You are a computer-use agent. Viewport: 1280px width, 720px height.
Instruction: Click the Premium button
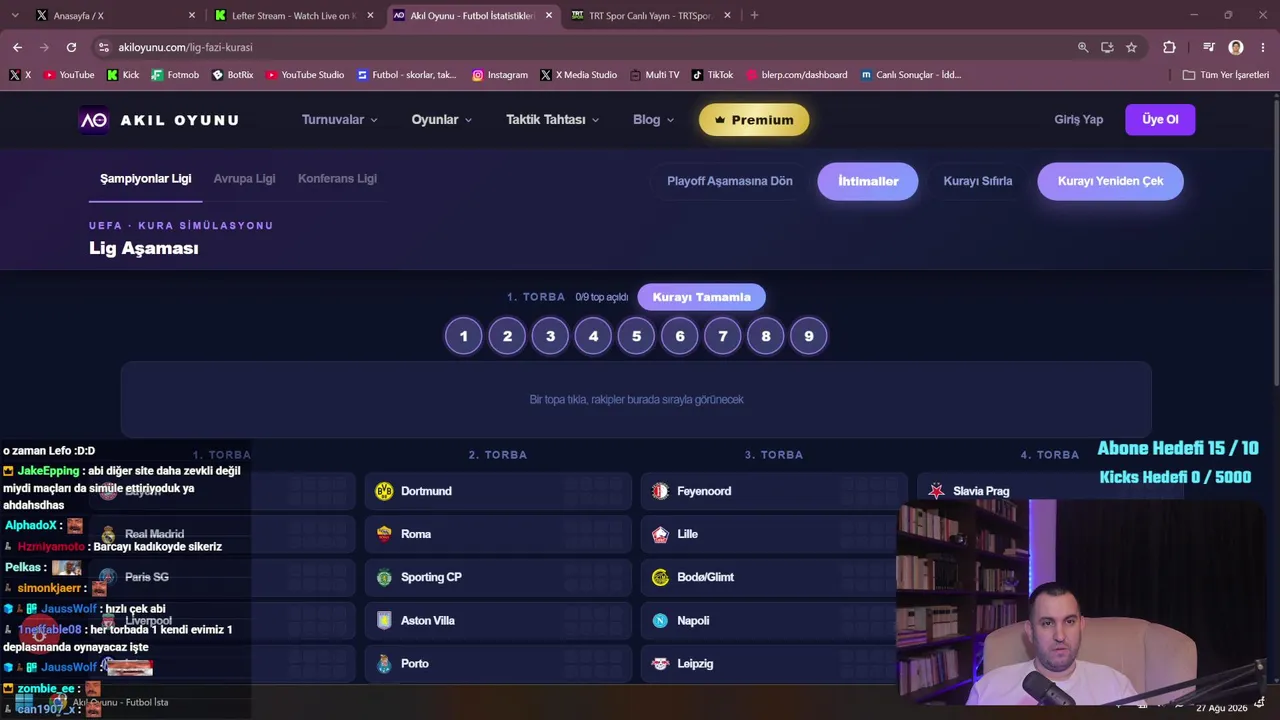(754, 120)
